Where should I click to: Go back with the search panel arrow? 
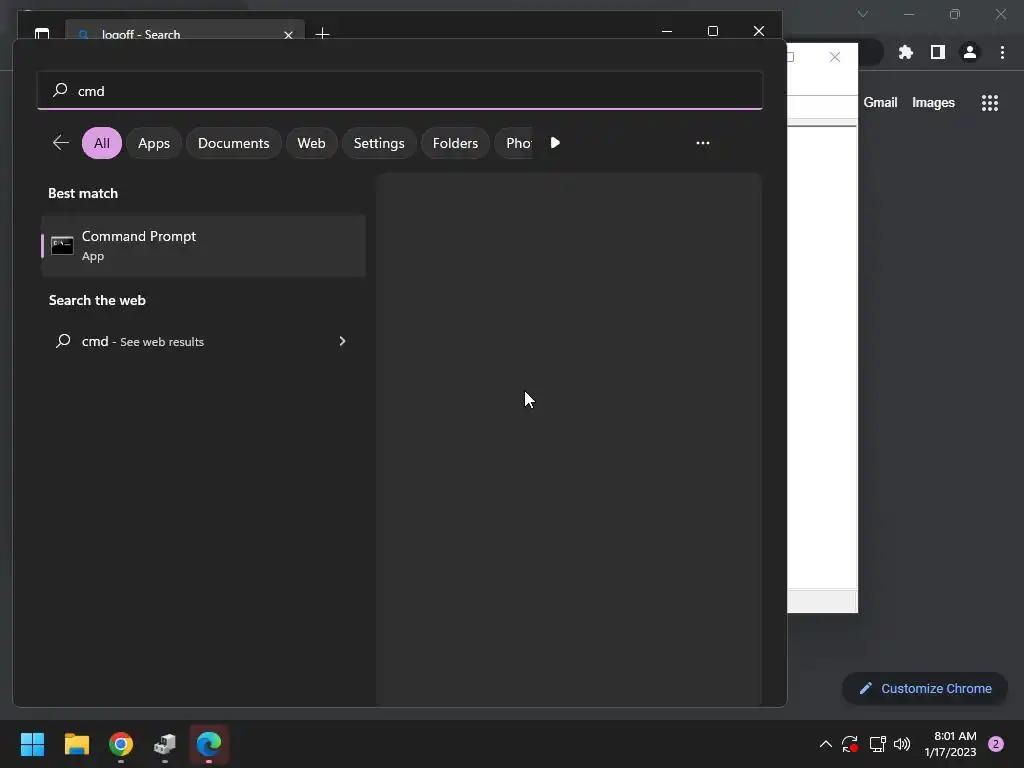pyautogui.click(x=61, y=143)
